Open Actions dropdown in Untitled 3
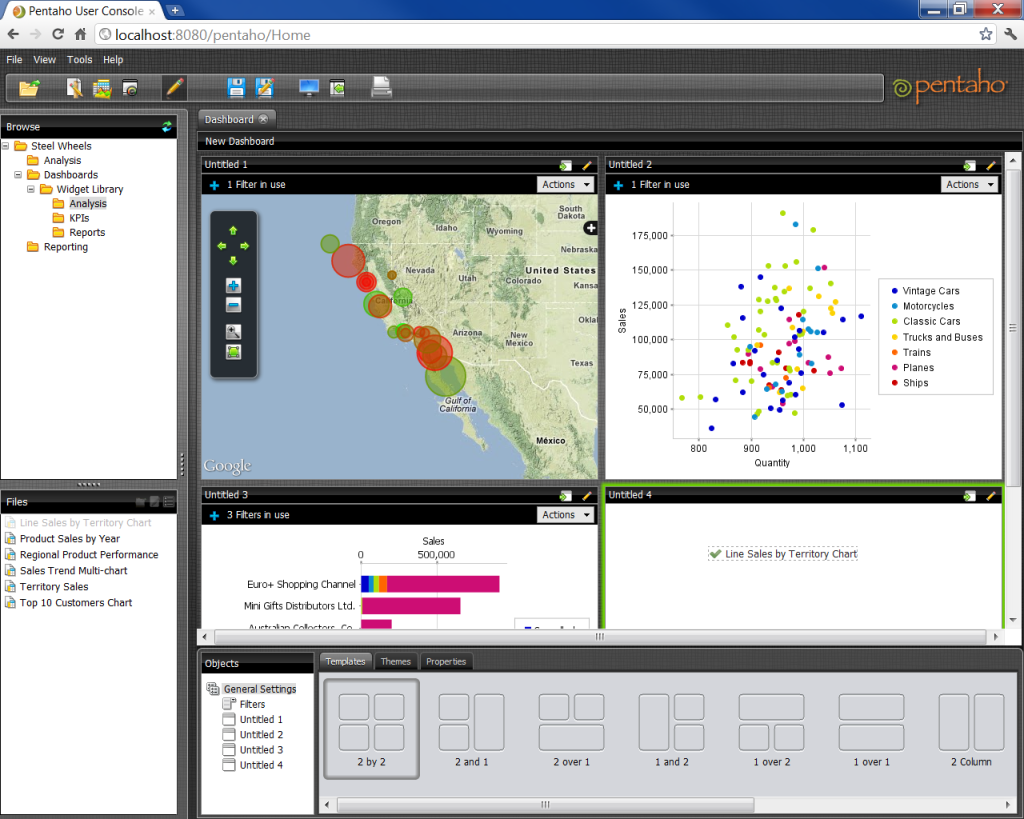 pyautogui.click(x=566, y=515)
